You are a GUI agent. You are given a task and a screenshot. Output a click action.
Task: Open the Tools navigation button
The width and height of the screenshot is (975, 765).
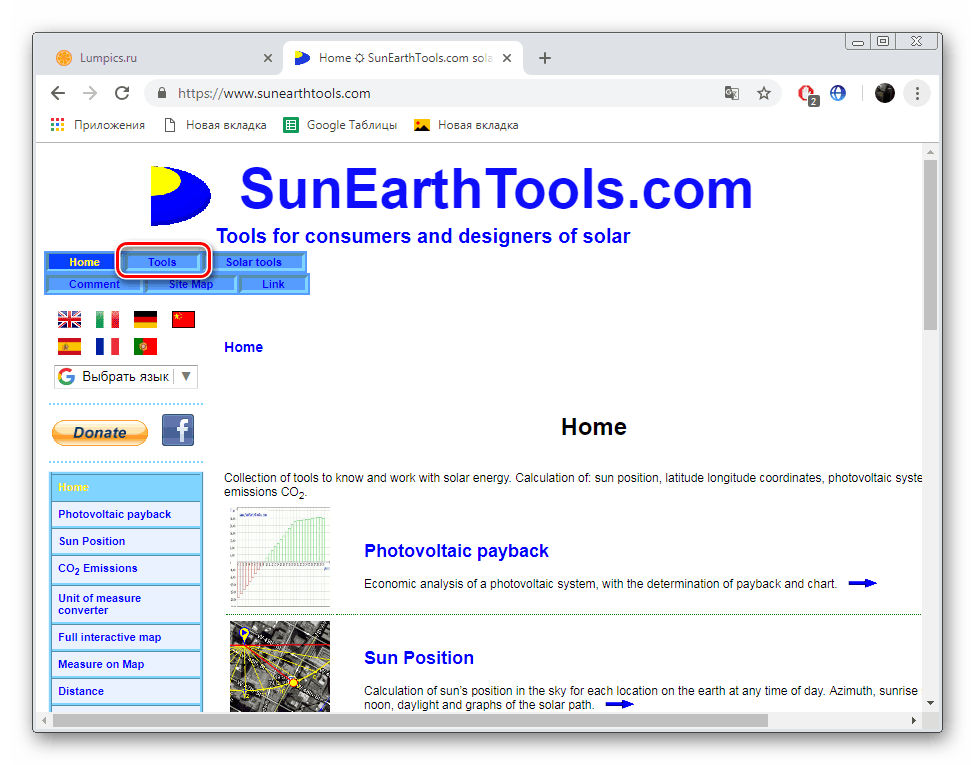pos(162,262)
